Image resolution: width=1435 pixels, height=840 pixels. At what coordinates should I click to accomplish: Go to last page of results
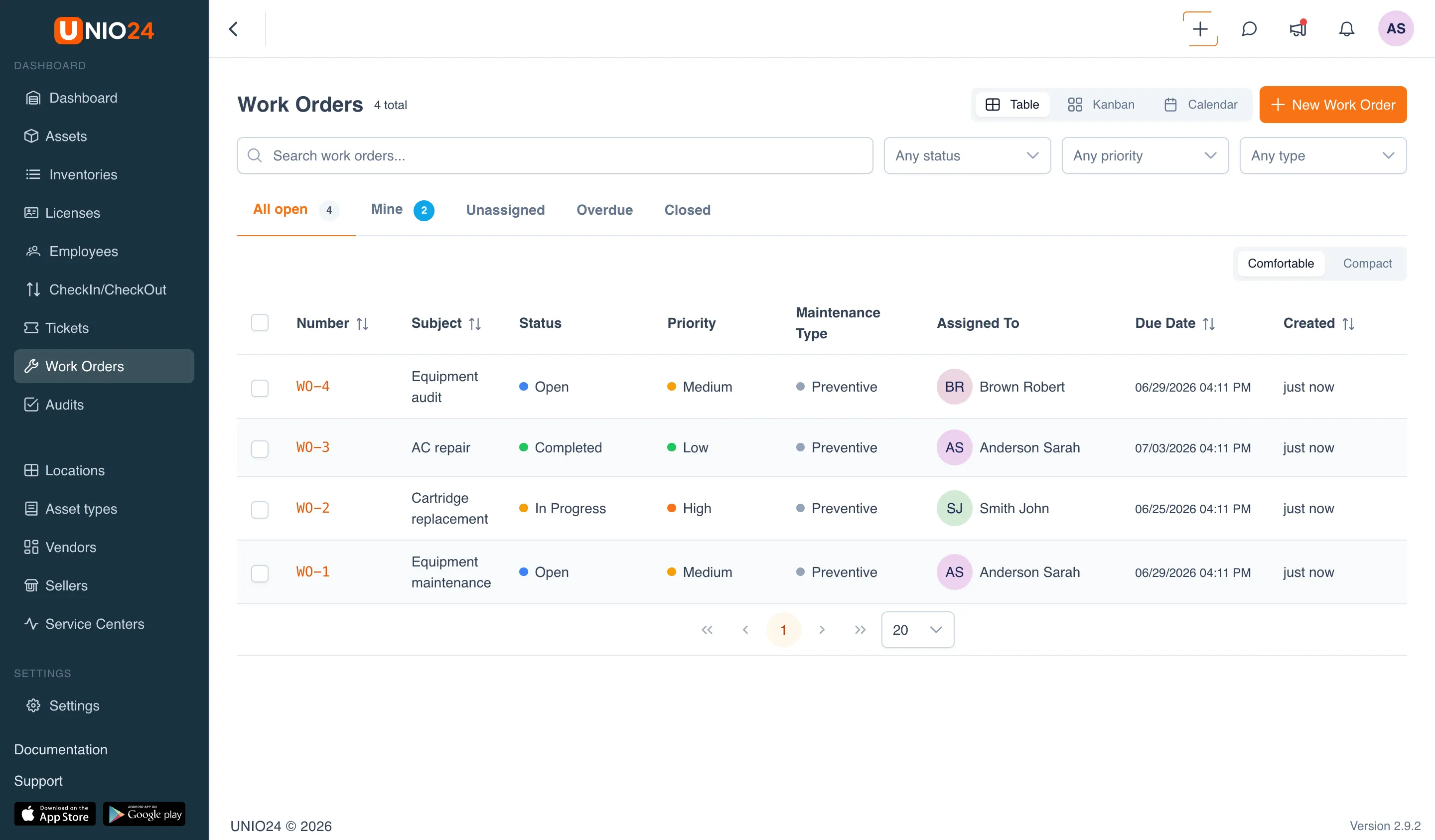coord(860,629)
